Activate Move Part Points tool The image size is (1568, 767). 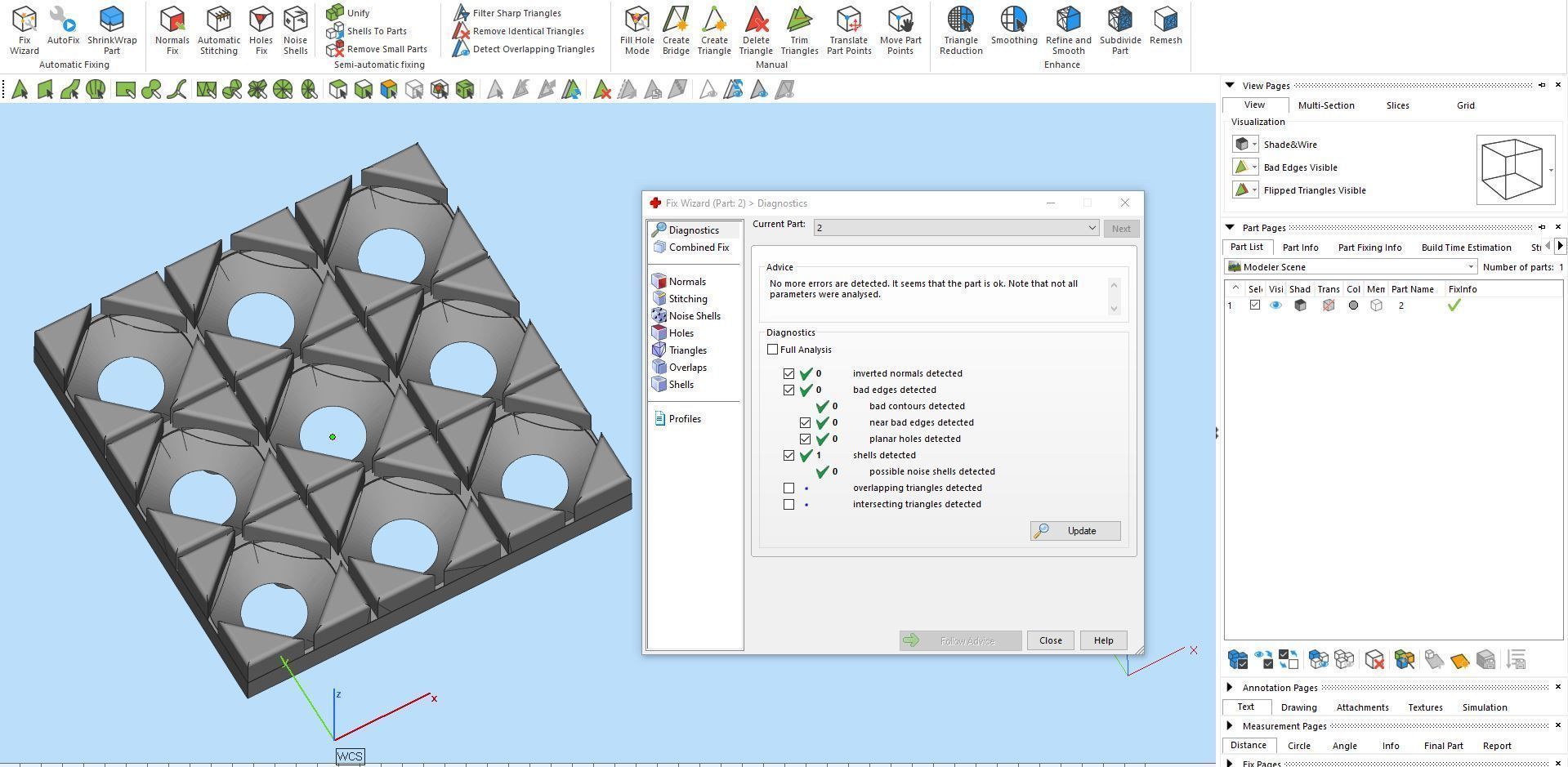[x=900, y=30]
